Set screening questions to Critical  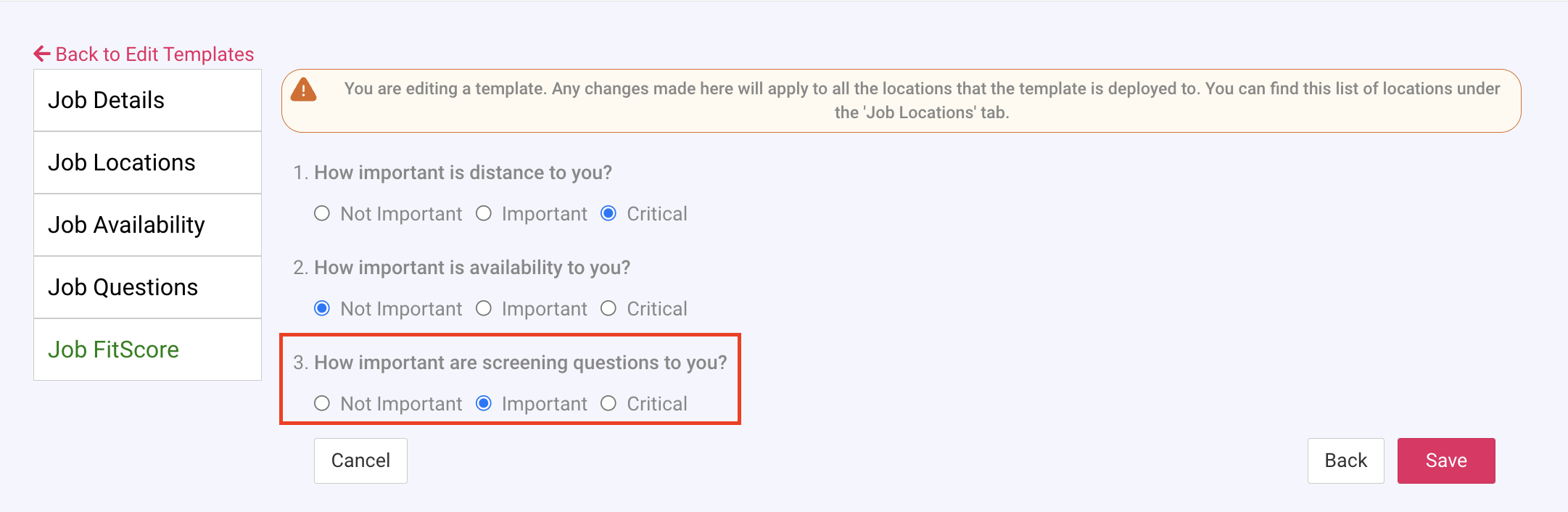[608, 403]
